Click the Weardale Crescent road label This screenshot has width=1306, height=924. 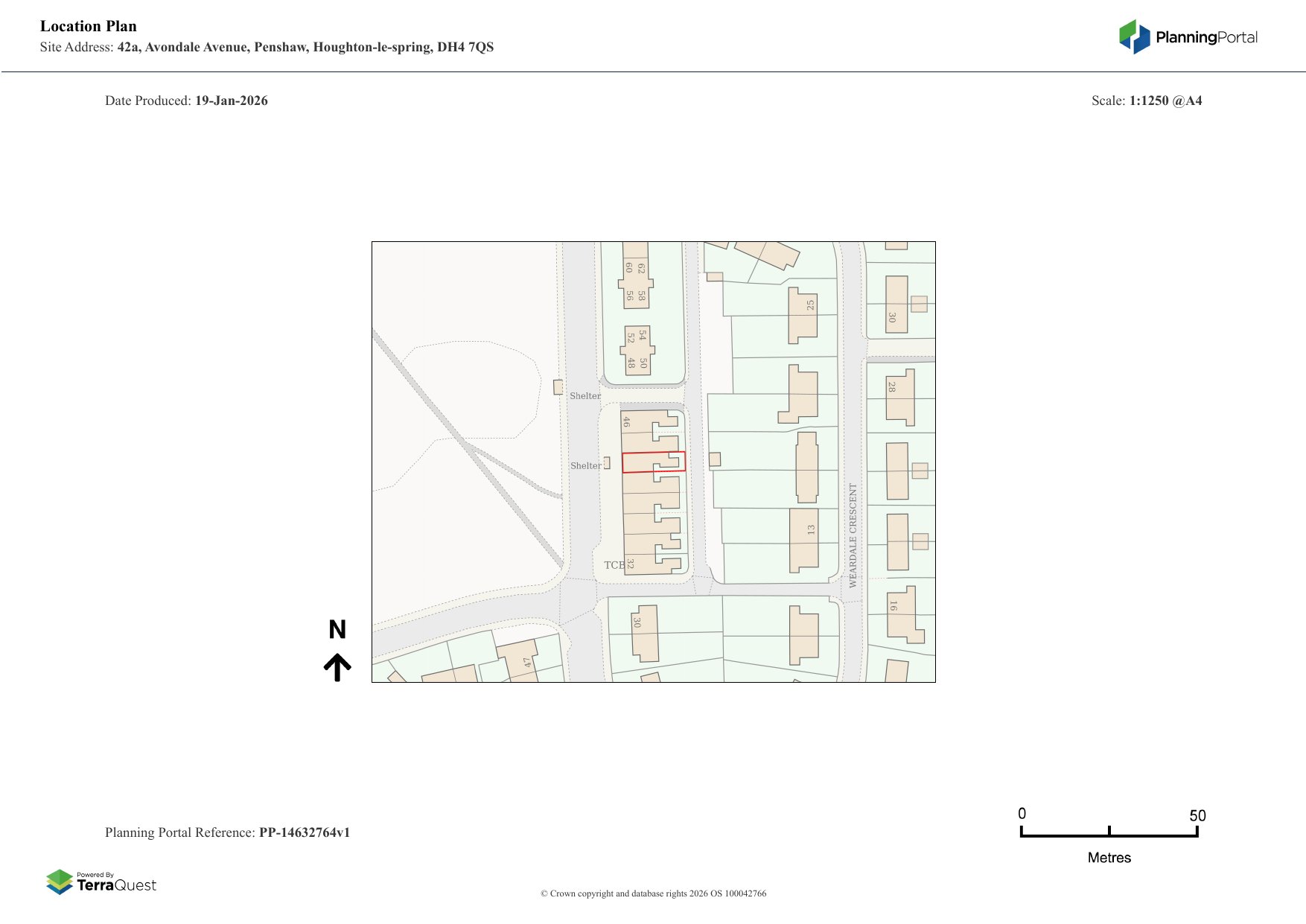tap(853, 535)
